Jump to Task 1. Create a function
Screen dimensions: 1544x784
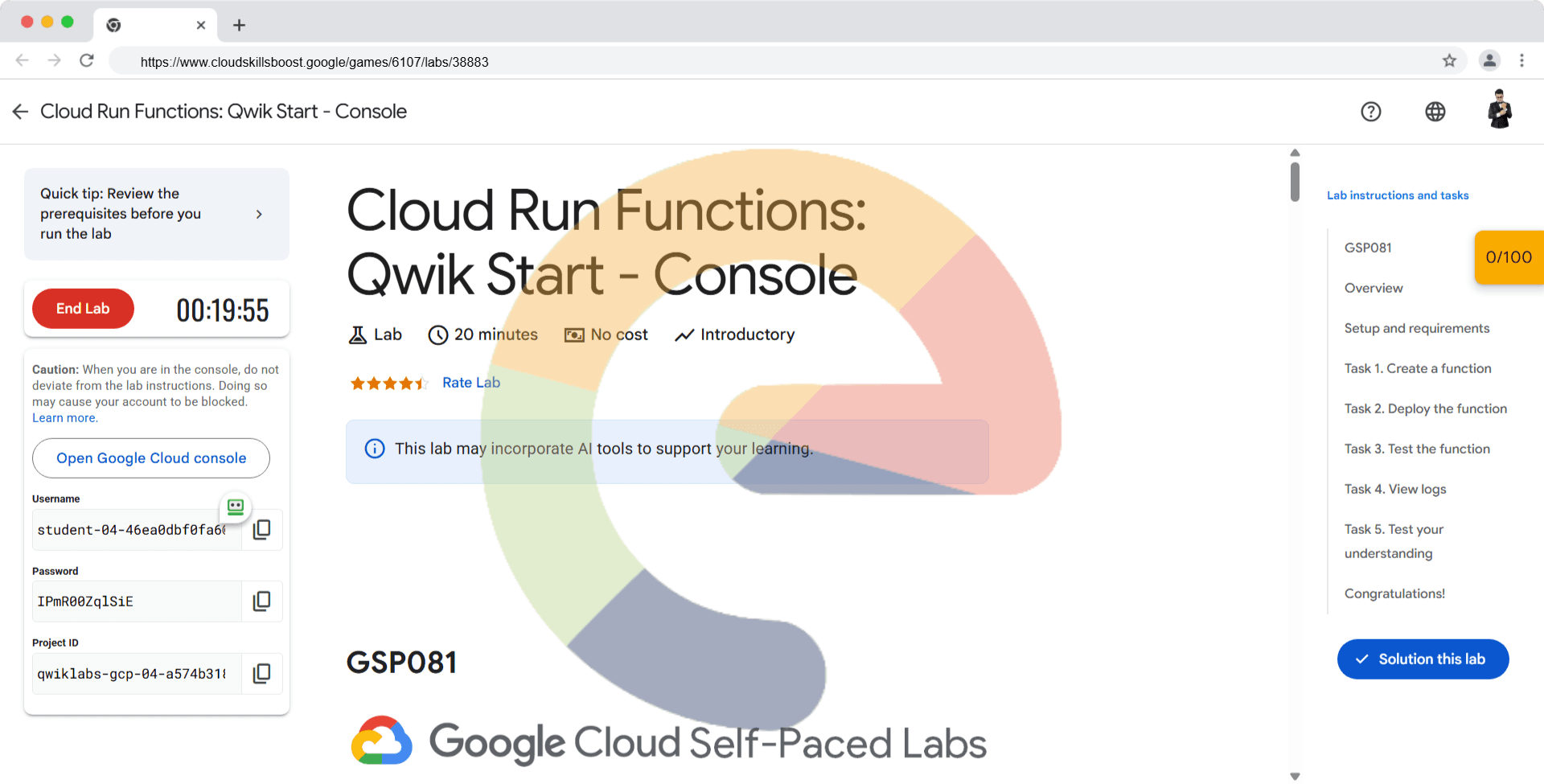click(x=1417, y=368)
